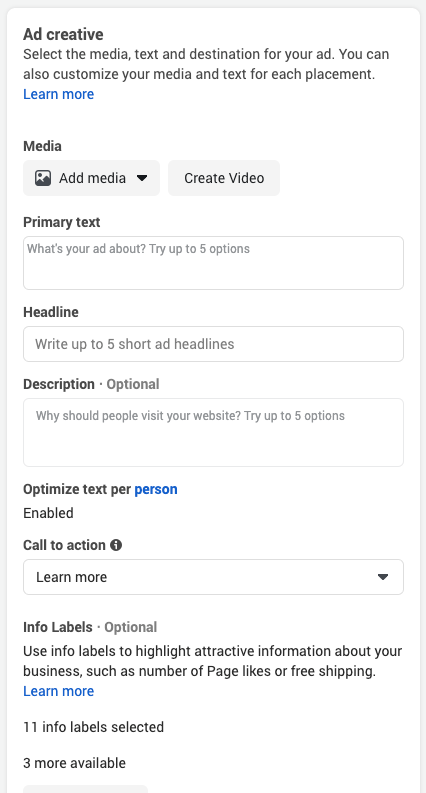
Task: Click the image icon in Add media
Action: 43,178
